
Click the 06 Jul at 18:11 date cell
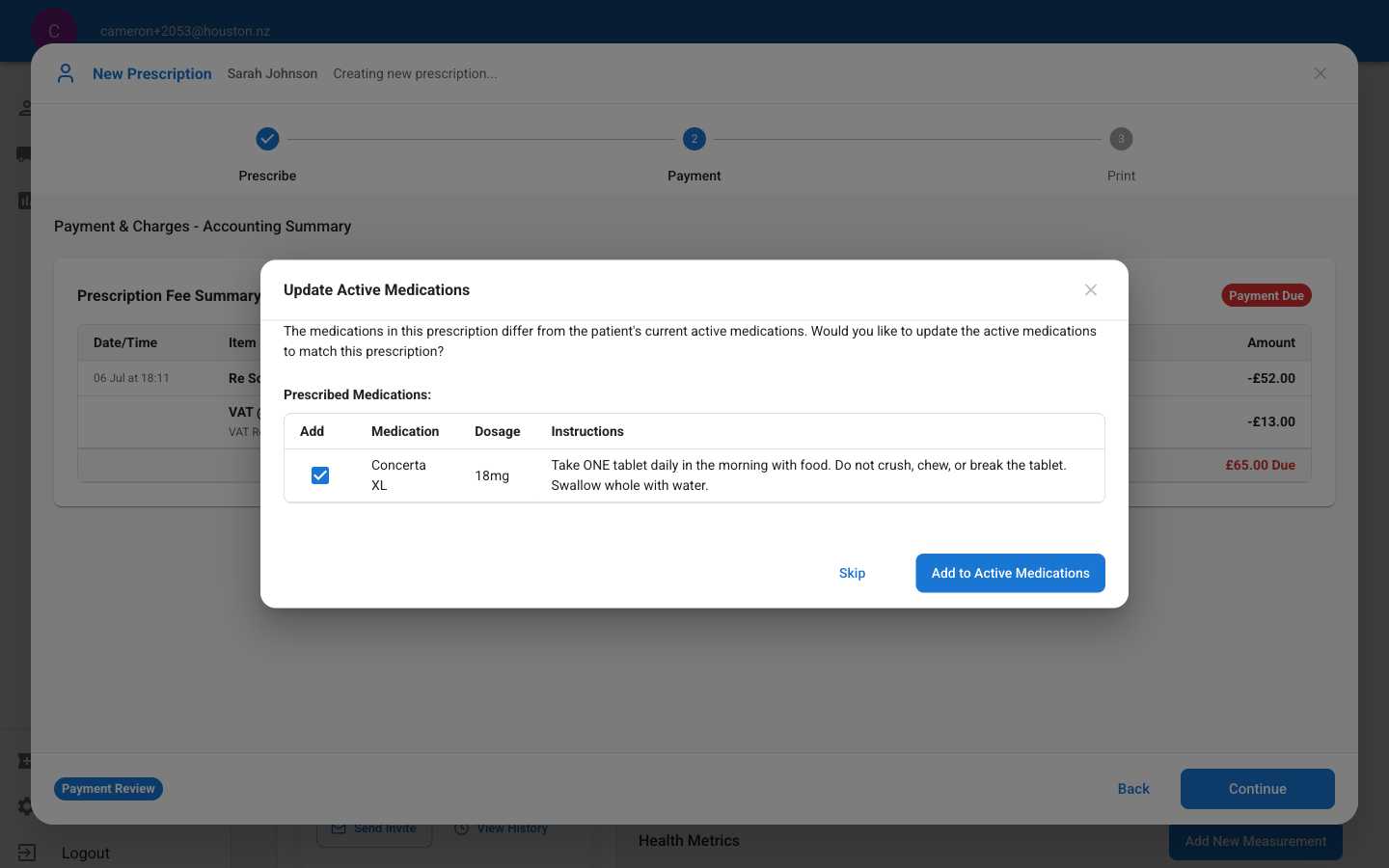tap(131, 378)
